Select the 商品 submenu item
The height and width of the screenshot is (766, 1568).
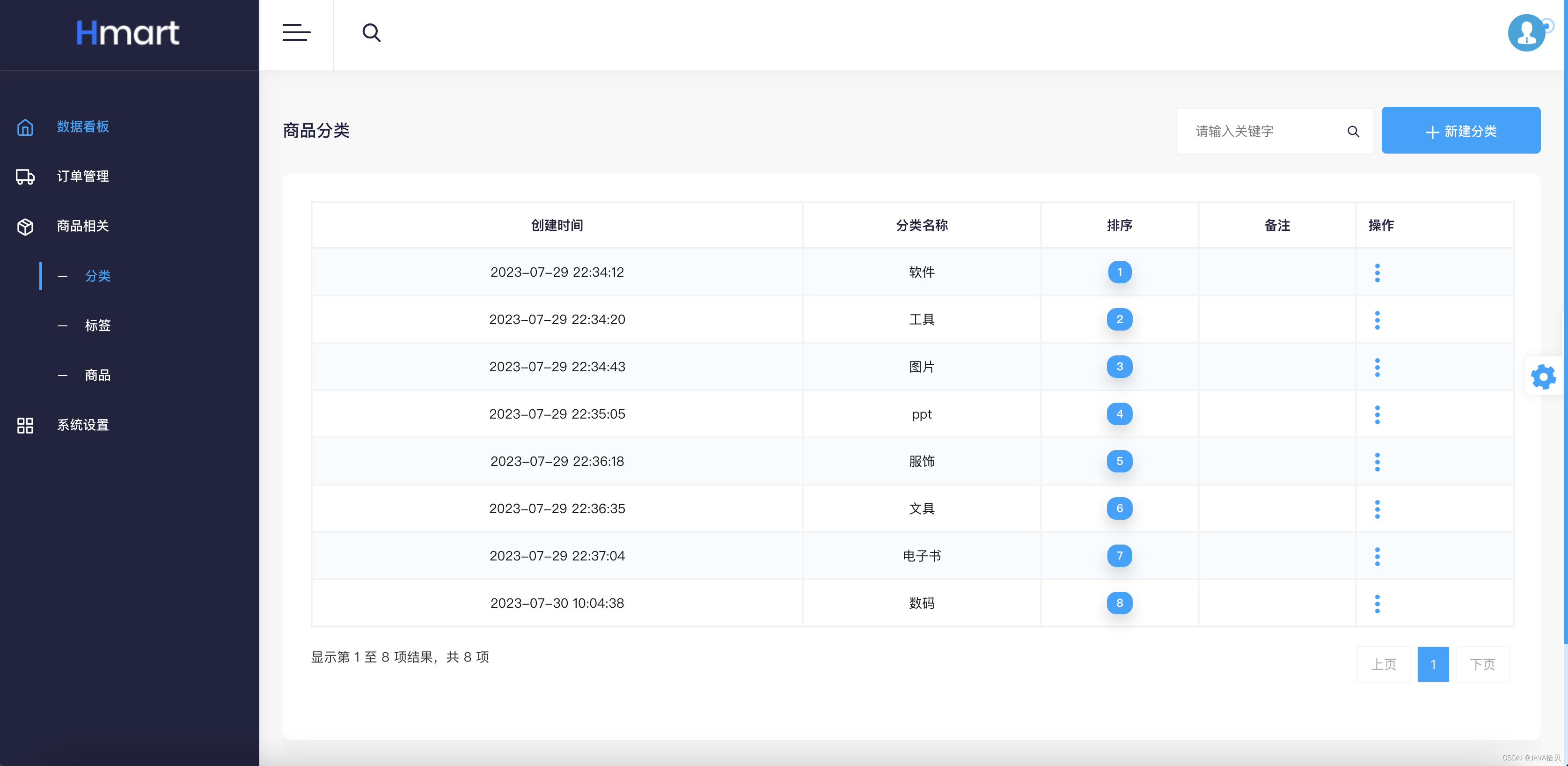pyautogui.click(x=97, y=375)
